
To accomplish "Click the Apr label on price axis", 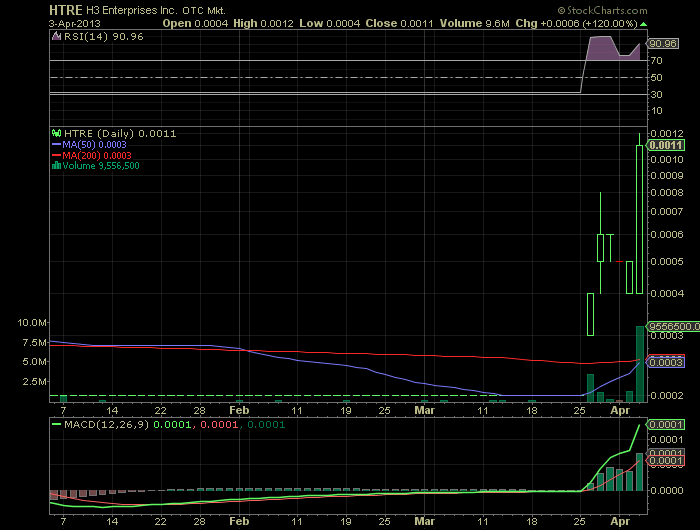I will (620, 410).
